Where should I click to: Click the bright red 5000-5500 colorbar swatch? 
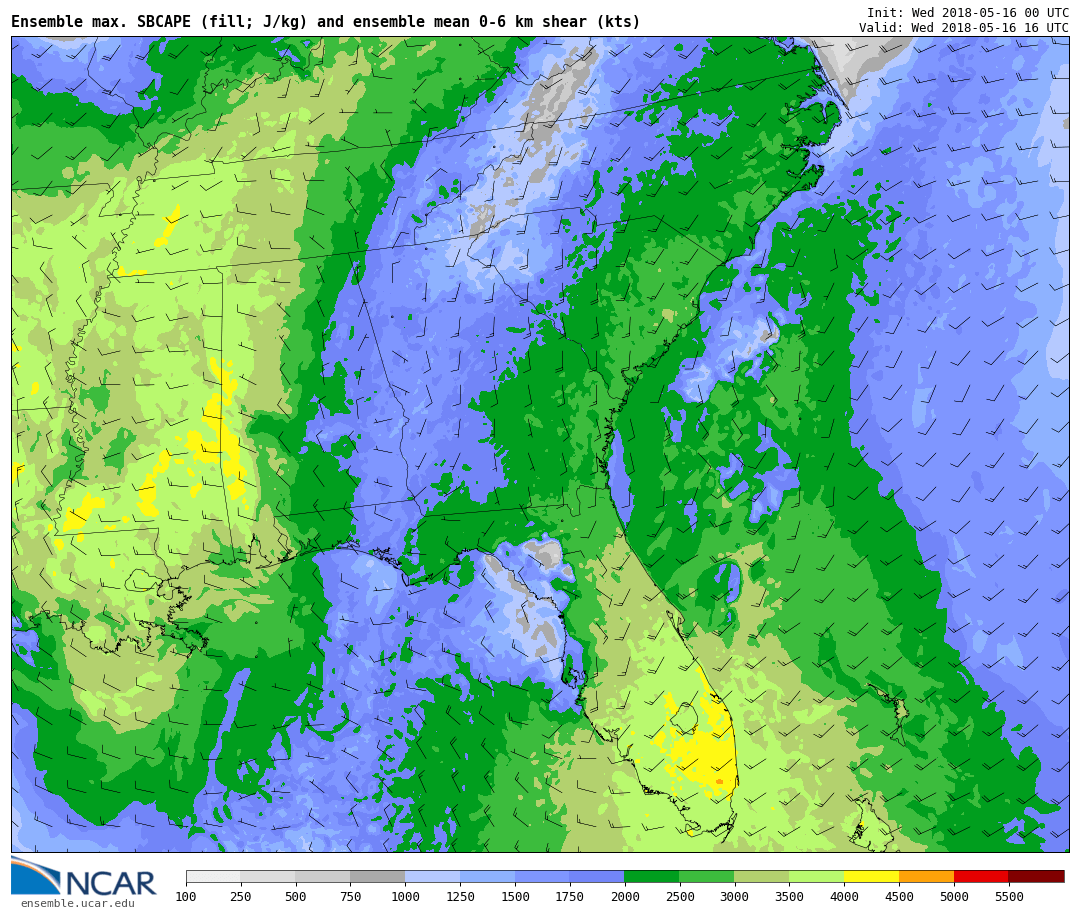point(981,876)
